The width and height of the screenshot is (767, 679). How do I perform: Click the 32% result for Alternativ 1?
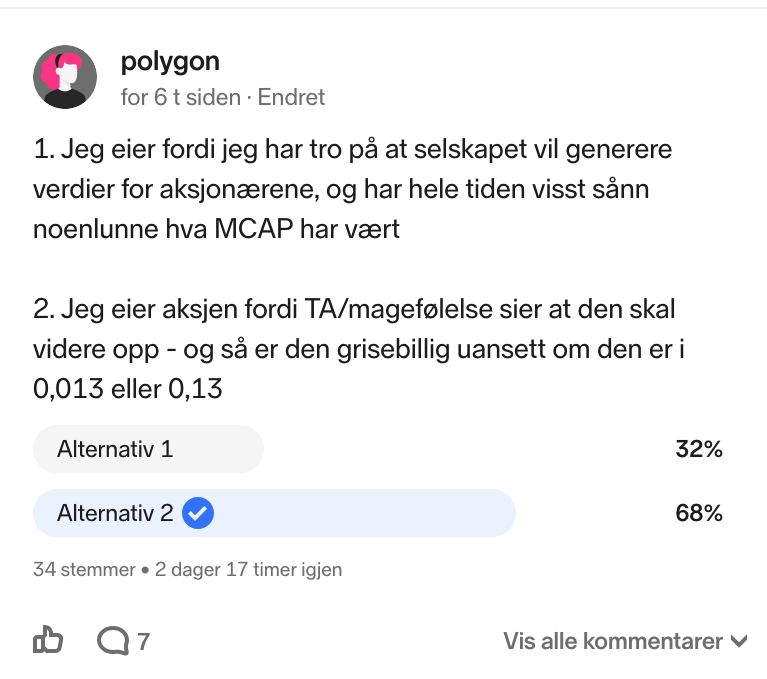[699, 449]
